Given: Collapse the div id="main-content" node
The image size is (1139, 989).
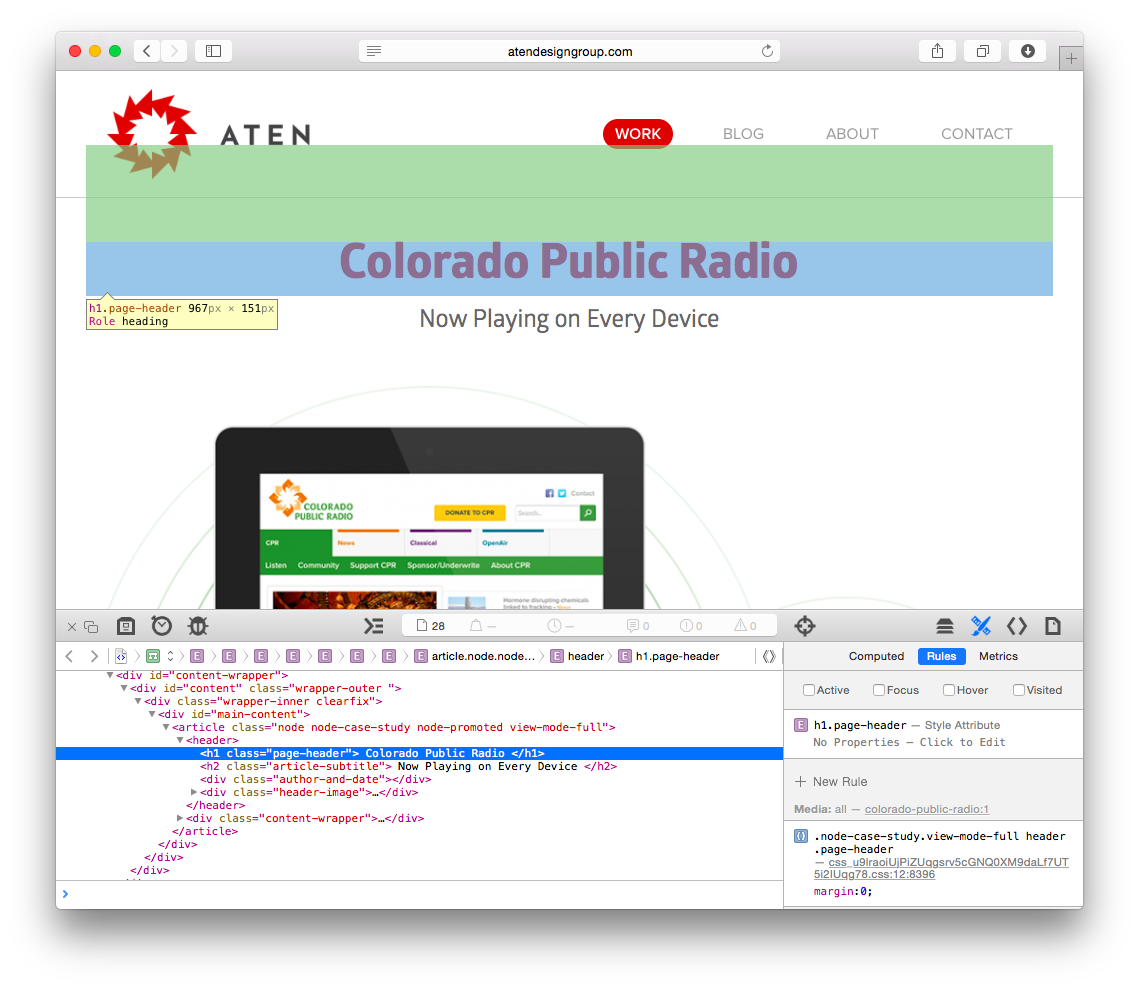Looking at the screenshot, I should coord(152,715).
